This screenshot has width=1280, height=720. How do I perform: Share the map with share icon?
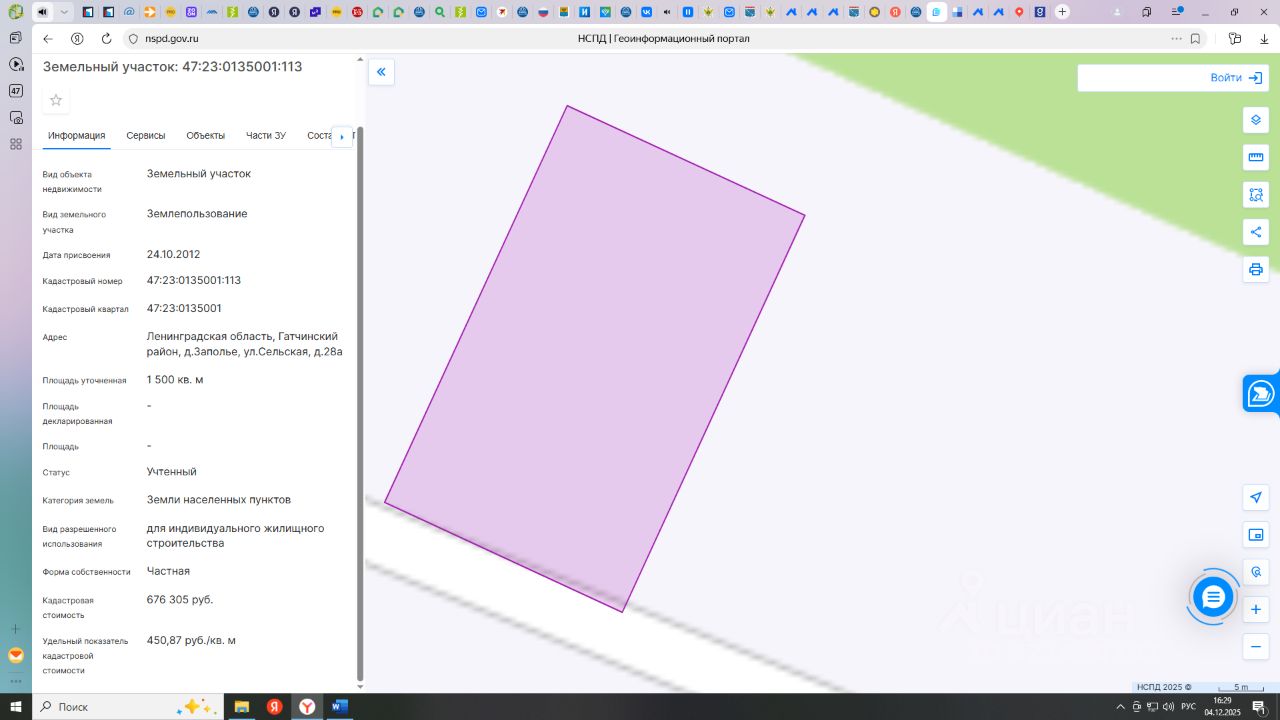click(x=1256, y=232)
